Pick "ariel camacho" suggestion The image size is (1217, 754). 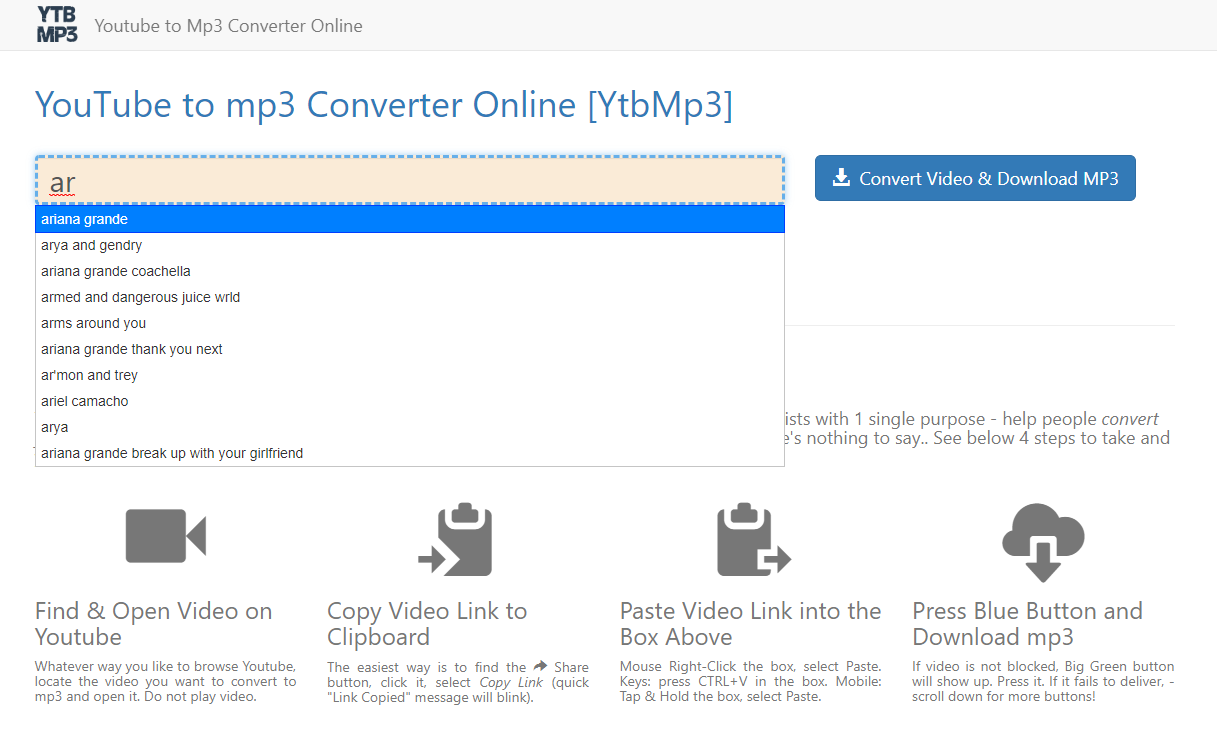point(410,401)
